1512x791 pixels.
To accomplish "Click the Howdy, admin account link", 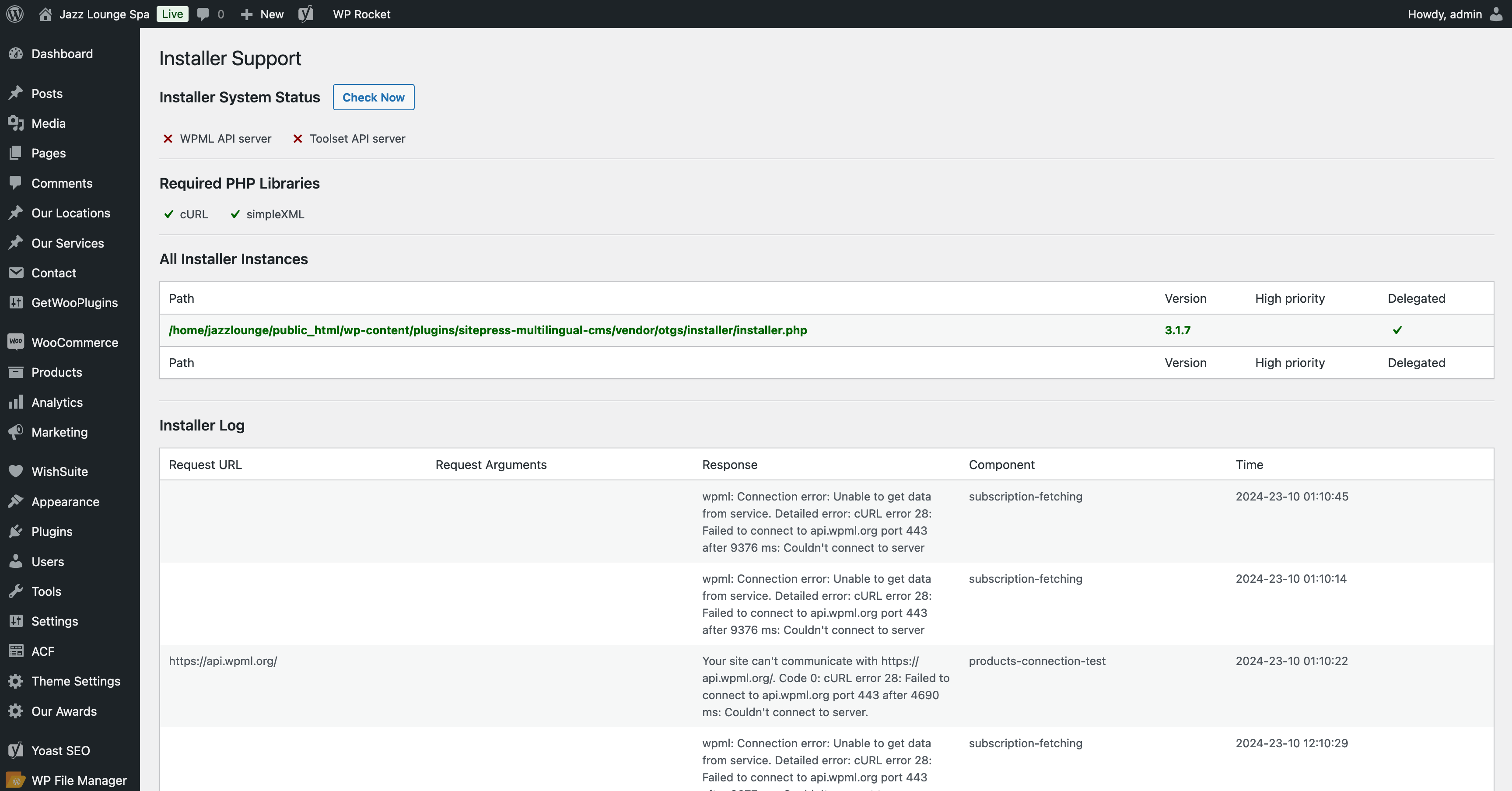I will (x=1445, y=14).
